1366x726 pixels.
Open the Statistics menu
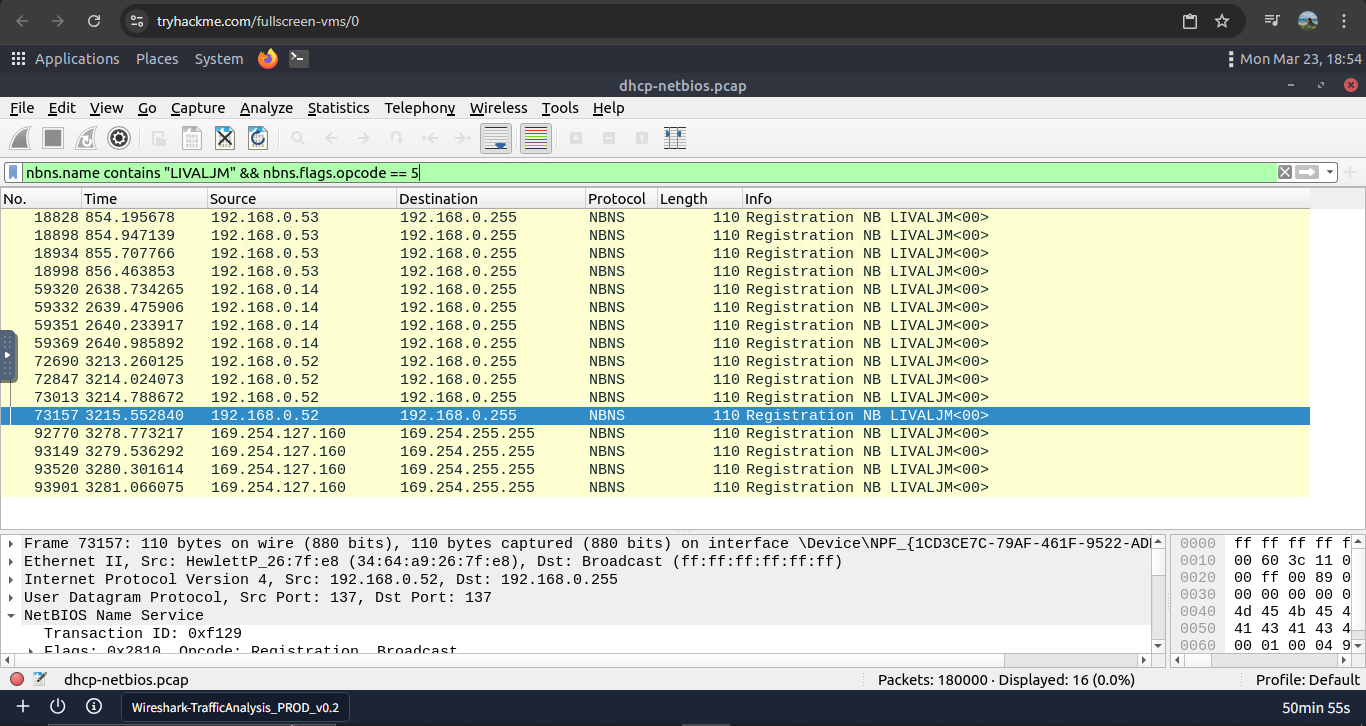click(338, 108)
